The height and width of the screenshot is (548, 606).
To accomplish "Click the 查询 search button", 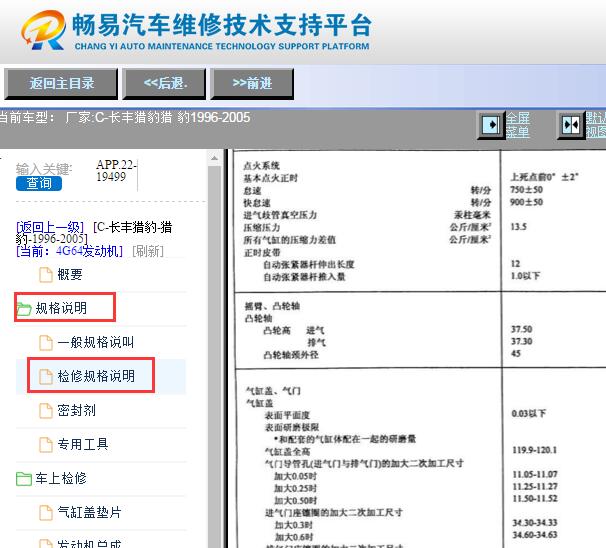I will pos(39,183).
